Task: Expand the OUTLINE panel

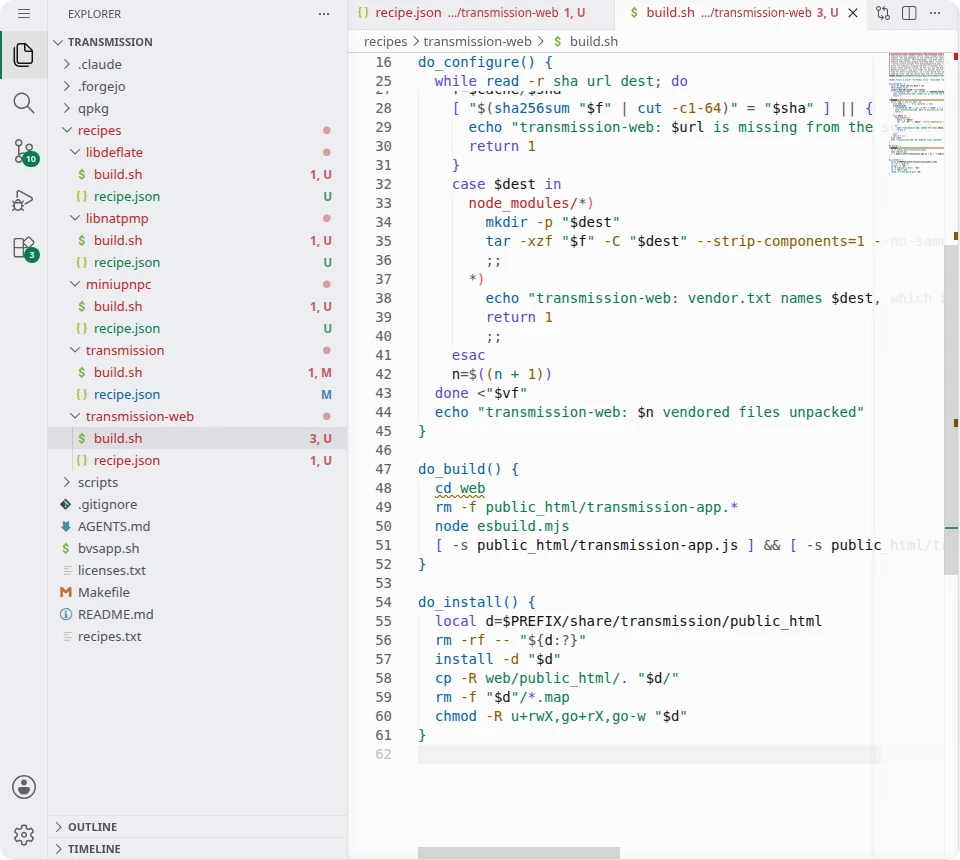Action: click(x=197, y=827)
